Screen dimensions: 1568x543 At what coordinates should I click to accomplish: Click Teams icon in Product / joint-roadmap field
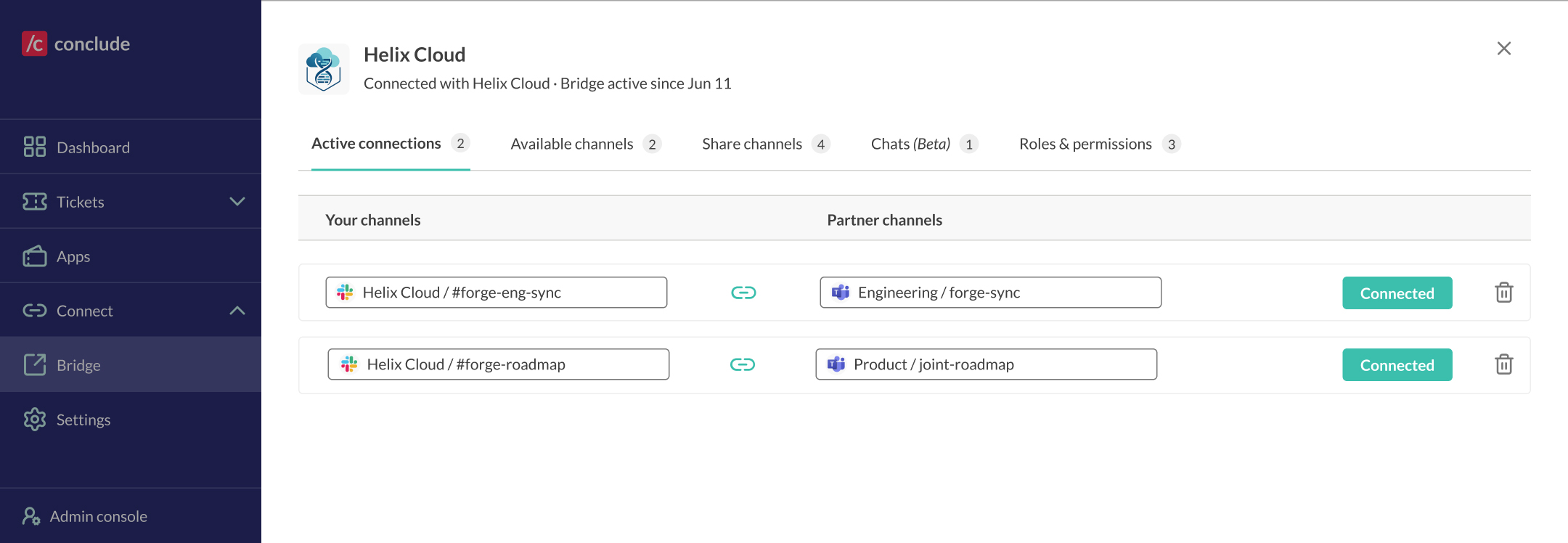click(836, 364)
